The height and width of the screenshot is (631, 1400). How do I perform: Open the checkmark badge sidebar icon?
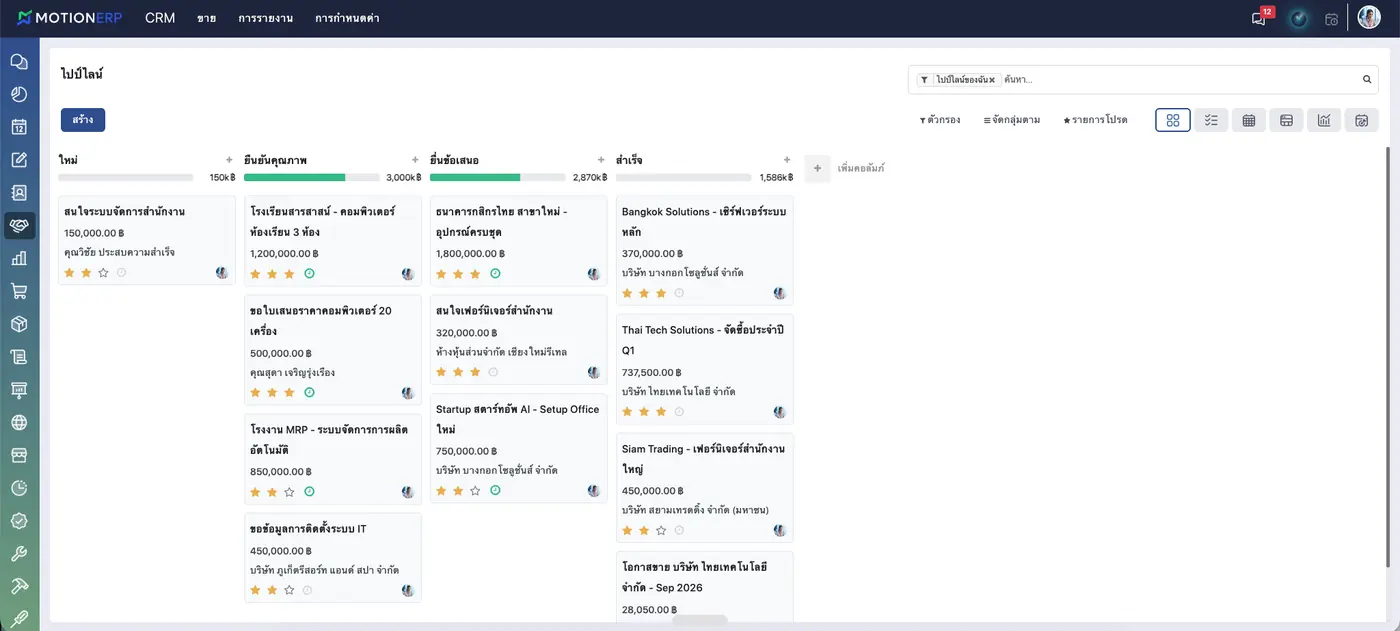point(19,521)
